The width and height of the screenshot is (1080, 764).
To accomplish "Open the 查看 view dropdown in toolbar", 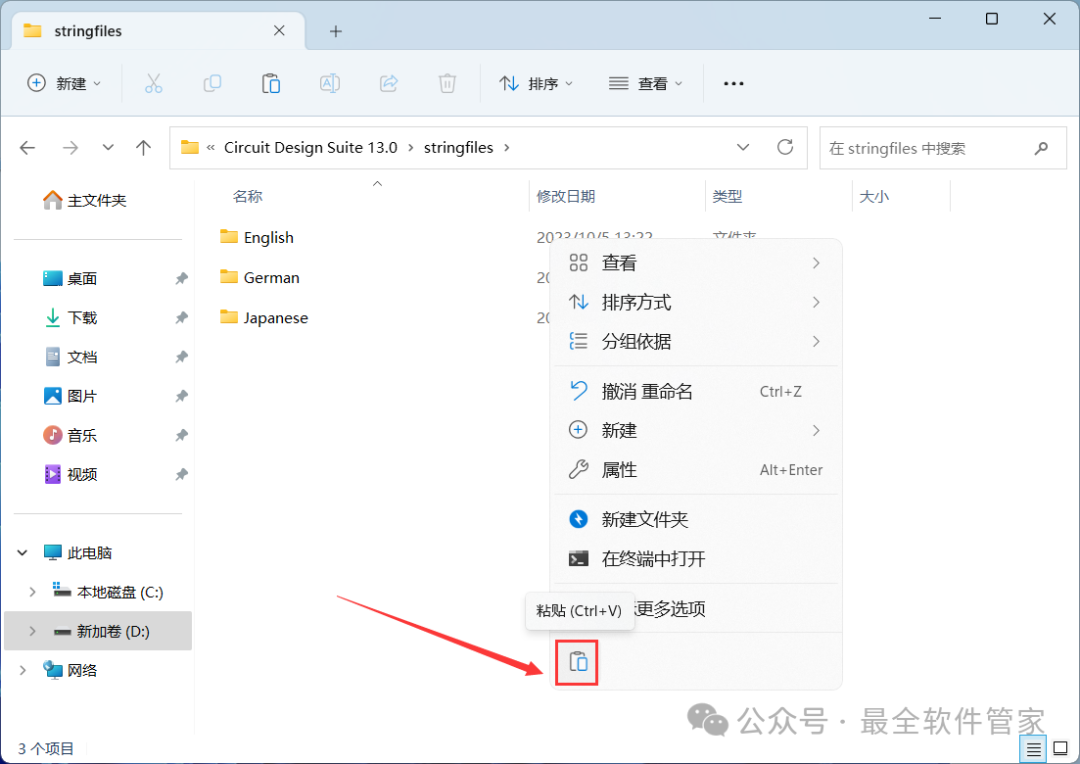I will (x=645, y=84).
